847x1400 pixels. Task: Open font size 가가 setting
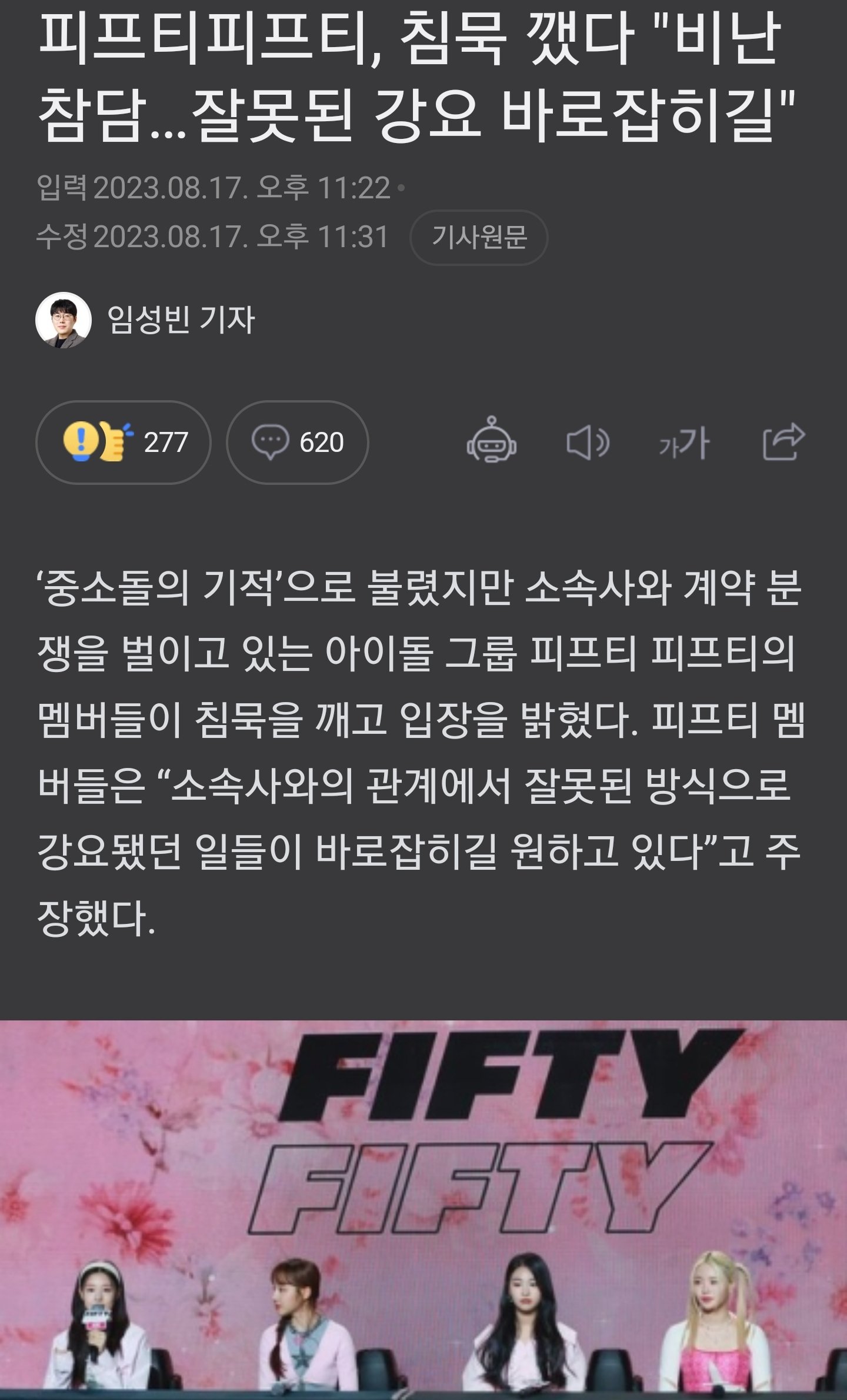[x=684, y=443]
